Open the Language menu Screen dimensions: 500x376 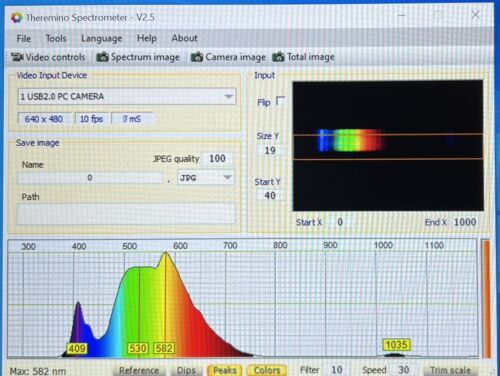pyautogui.click(x=102, y=39)
